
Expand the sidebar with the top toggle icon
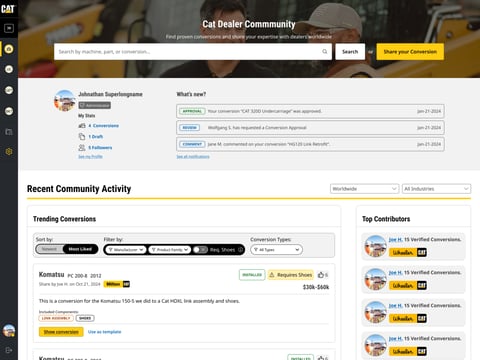tap(9, 28)
